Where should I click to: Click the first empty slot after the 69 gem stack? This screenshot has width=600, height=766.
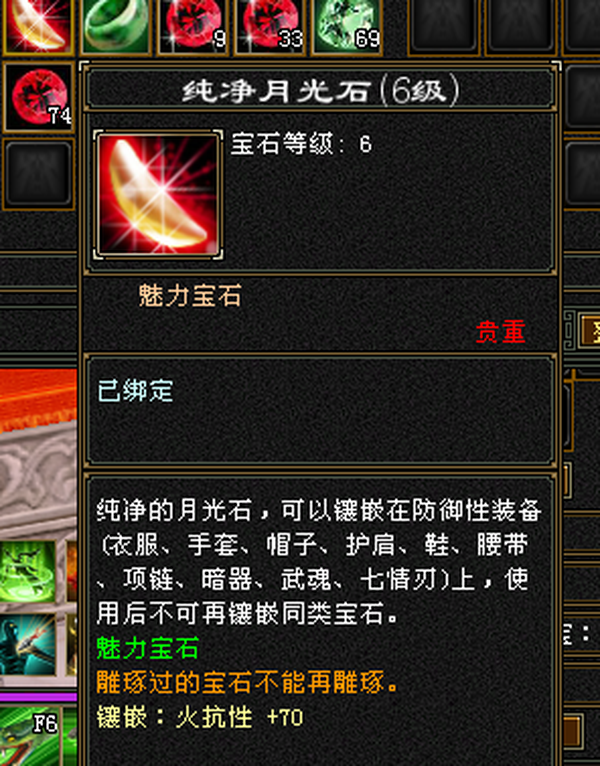(444, 27)
